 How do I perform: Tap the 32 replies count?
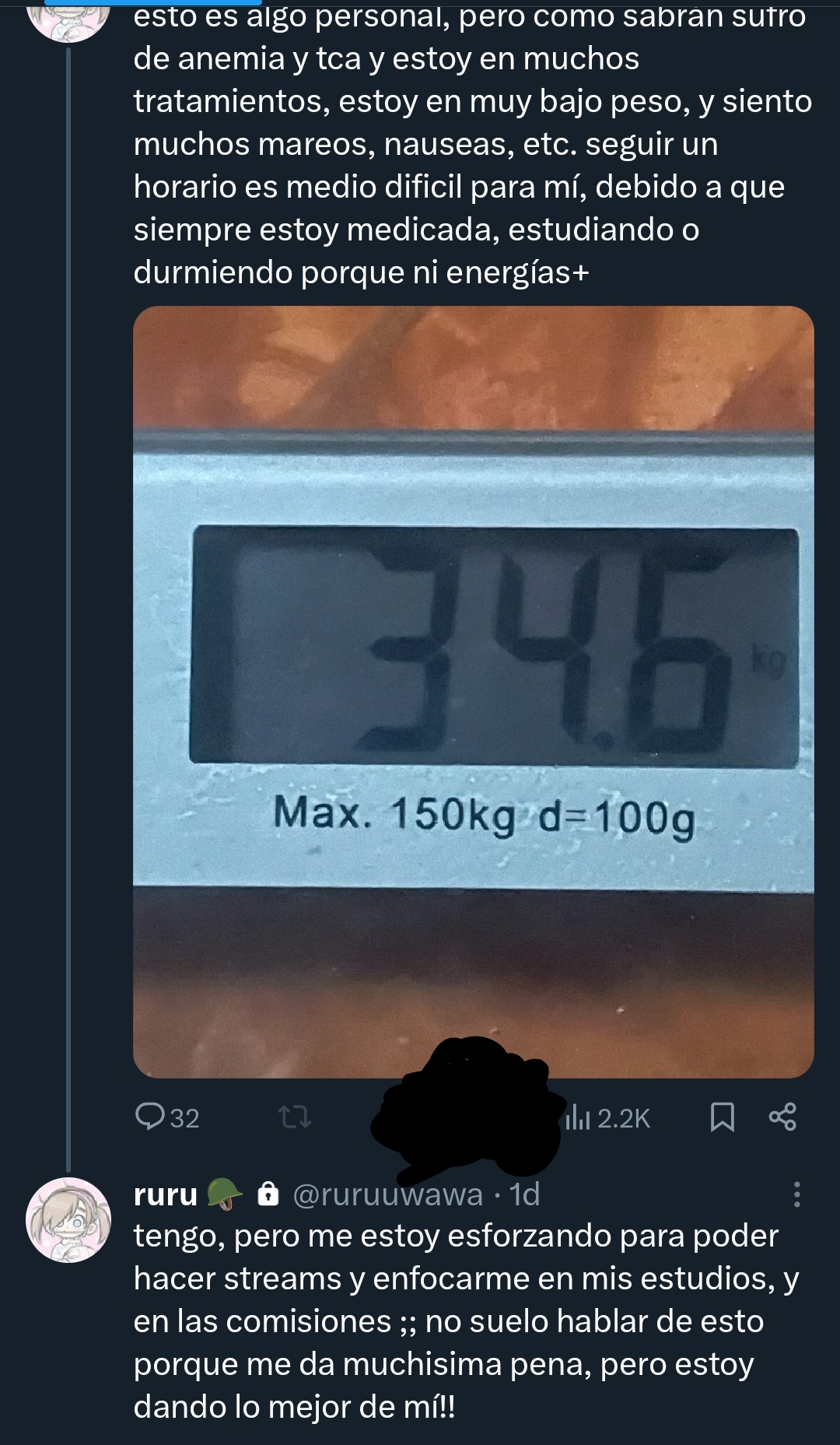tap(185, 1119)
